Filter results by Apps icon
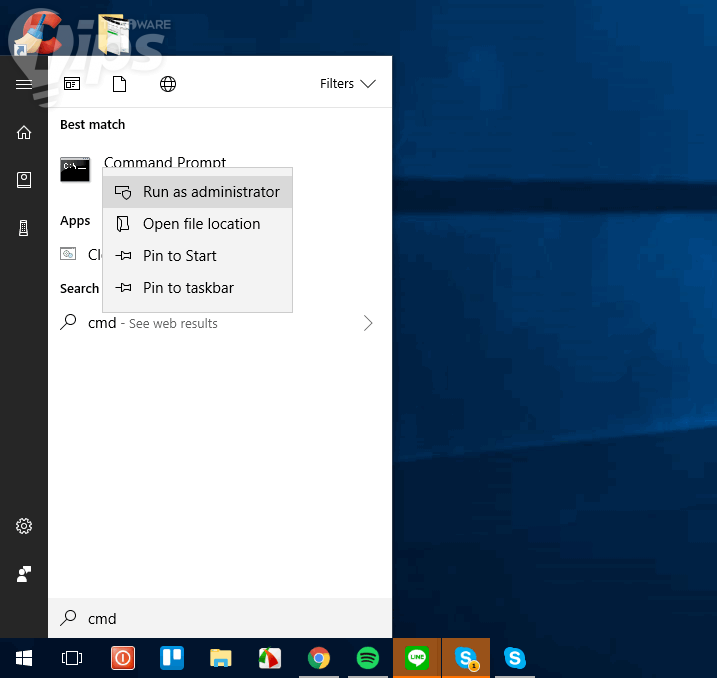This screenshot has width=717, height=678. [72, 84]
